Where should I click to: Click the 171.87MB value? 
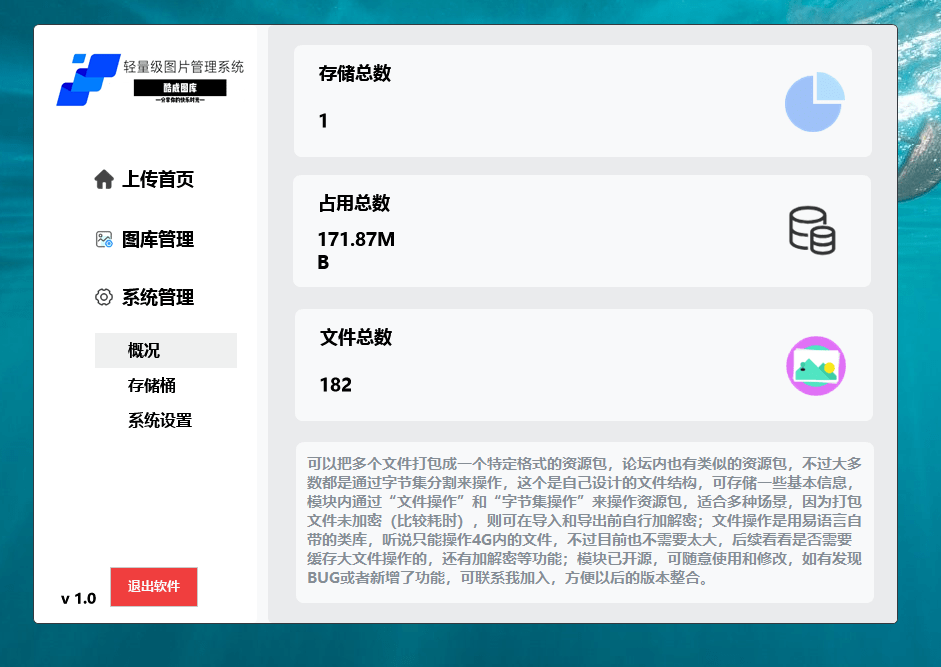[356, 250]
